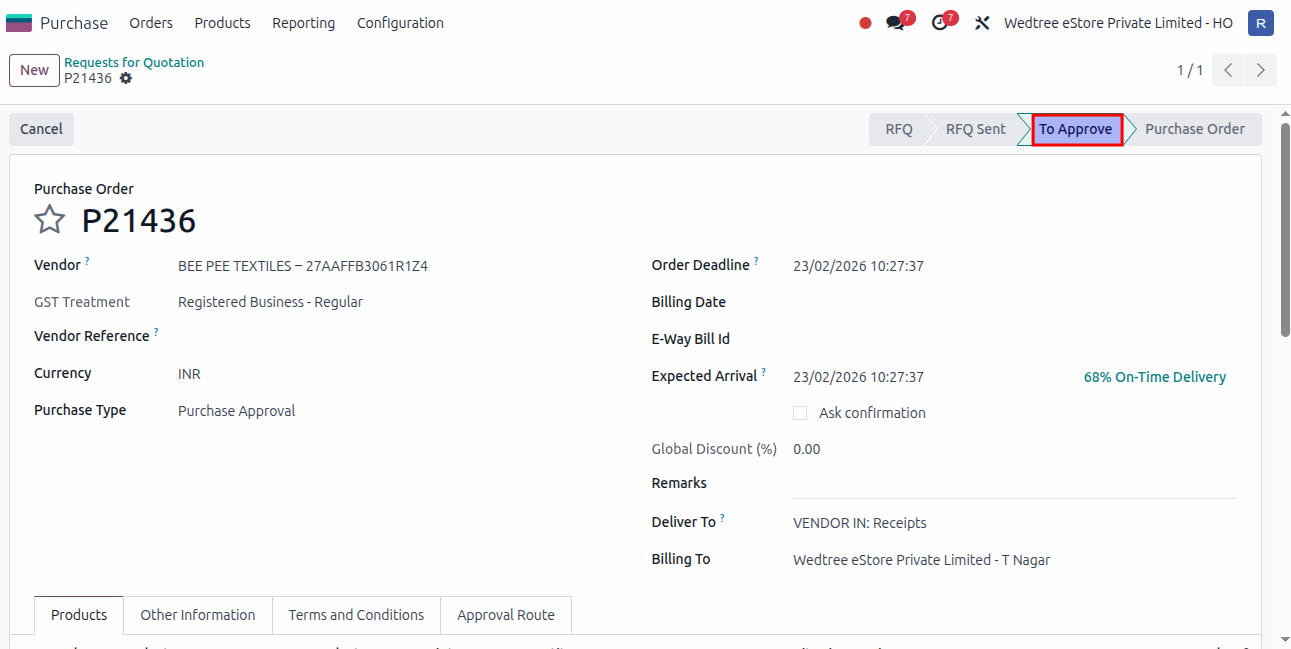Viewport: 1291px width, 649px height.
Task: Click the 68% On-Time Delivery link
Action: (1154, 377)
